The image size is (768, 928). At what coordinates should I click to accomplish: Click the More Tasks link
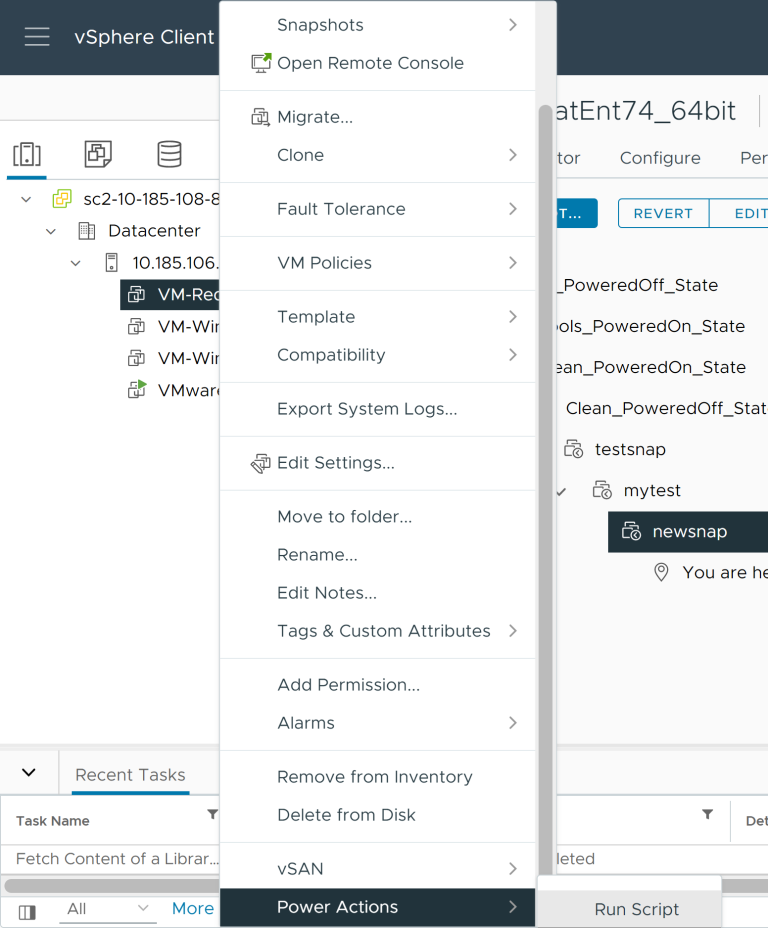tap(193, 908)
